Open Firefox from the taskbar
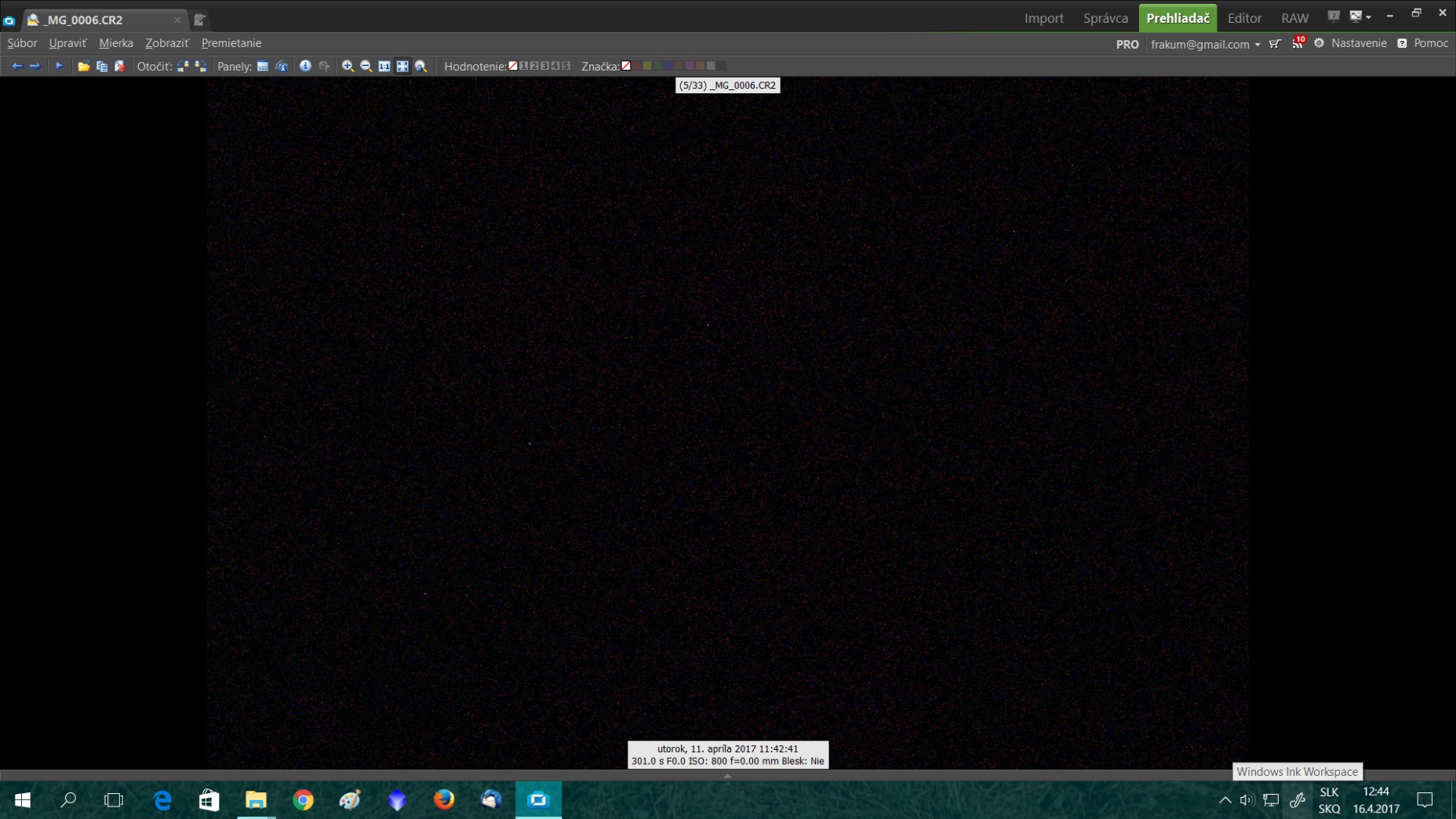This screenshot has height=819, width=1456. click(x=444, y=799)
